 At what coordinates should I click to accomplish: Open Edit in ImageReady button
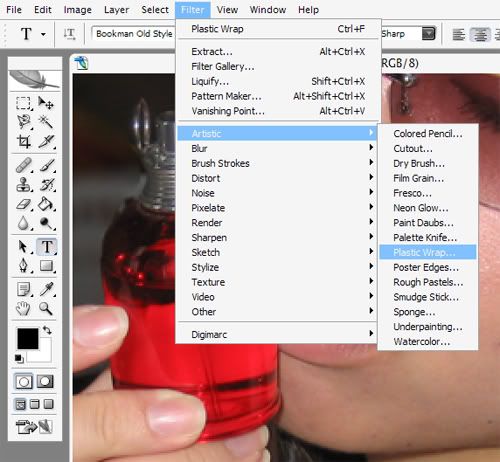pos(35,426)
